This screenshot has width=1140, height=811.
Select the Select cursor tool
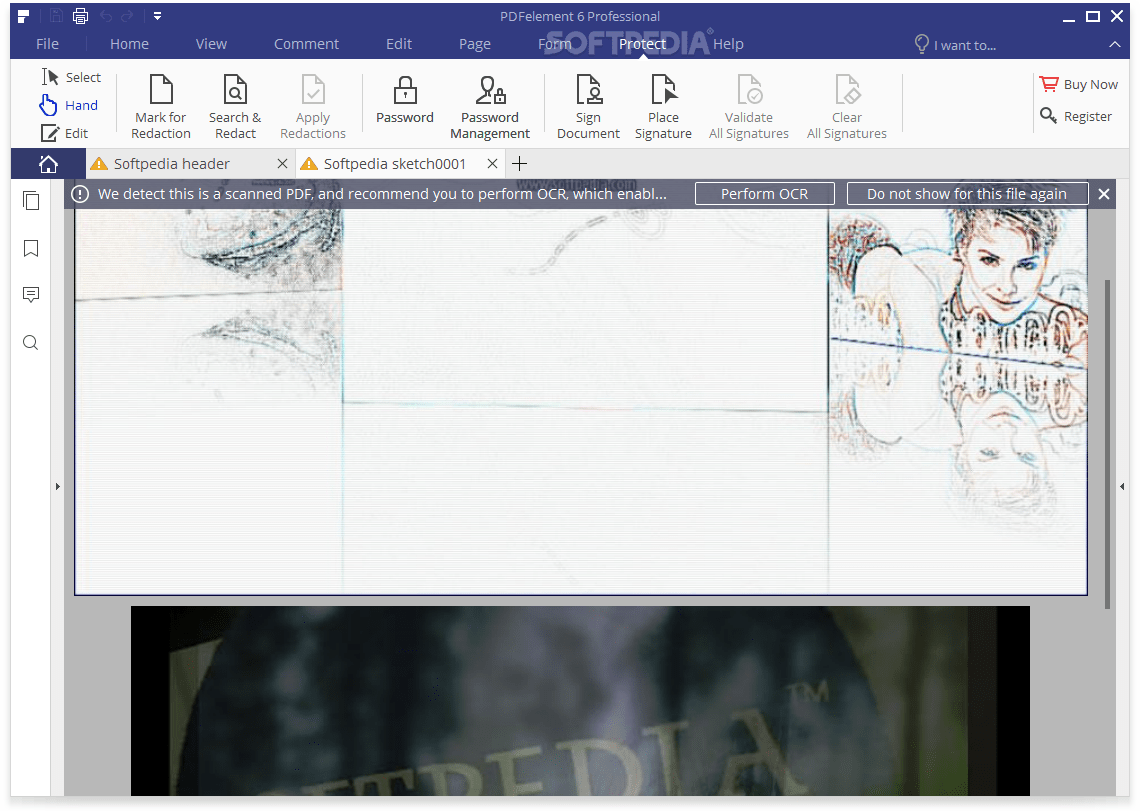71,77
